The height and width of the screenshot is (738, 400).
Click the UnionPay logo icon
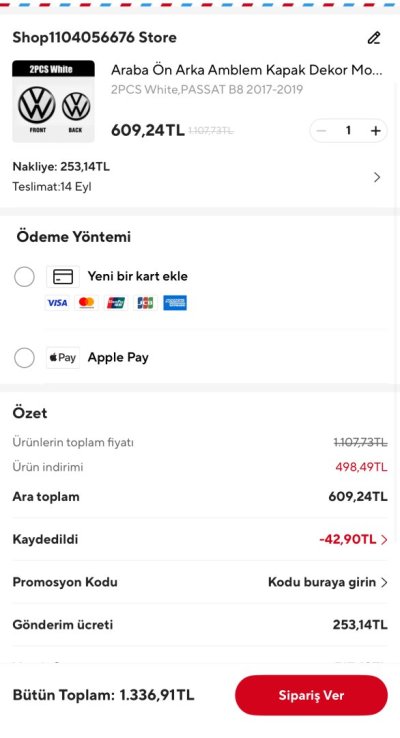(x=116, y=303)
